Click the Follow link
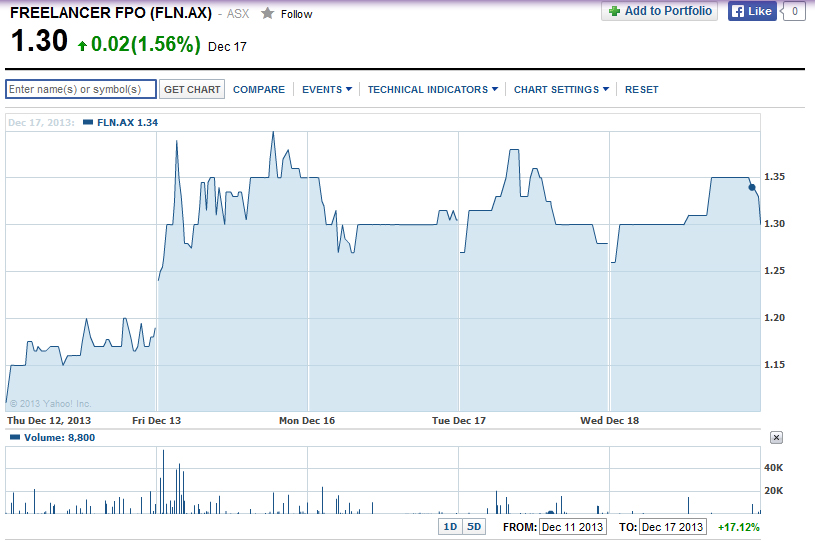 point(296,14)
